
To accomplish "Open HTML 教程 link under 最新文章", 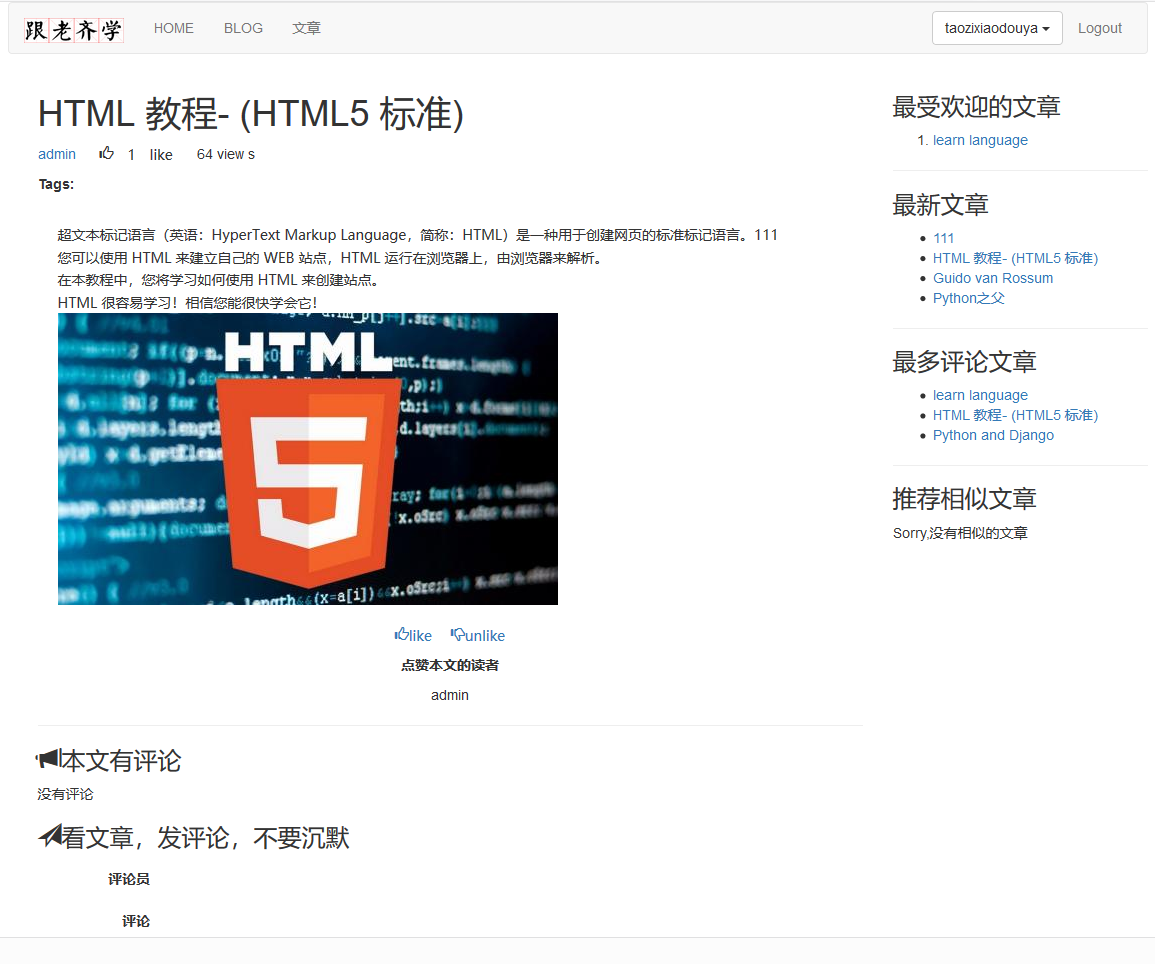I will pyautogui.click(x=1015, y=258).
